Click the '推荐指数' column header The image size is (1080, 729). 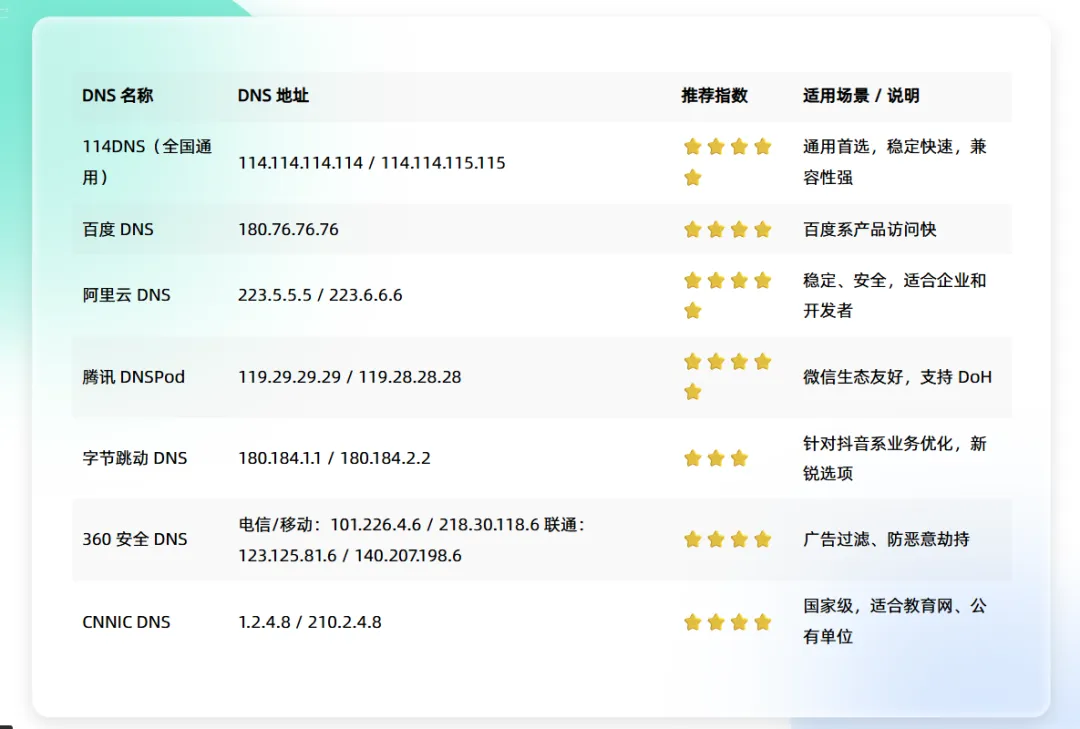(x=714, y=96)
